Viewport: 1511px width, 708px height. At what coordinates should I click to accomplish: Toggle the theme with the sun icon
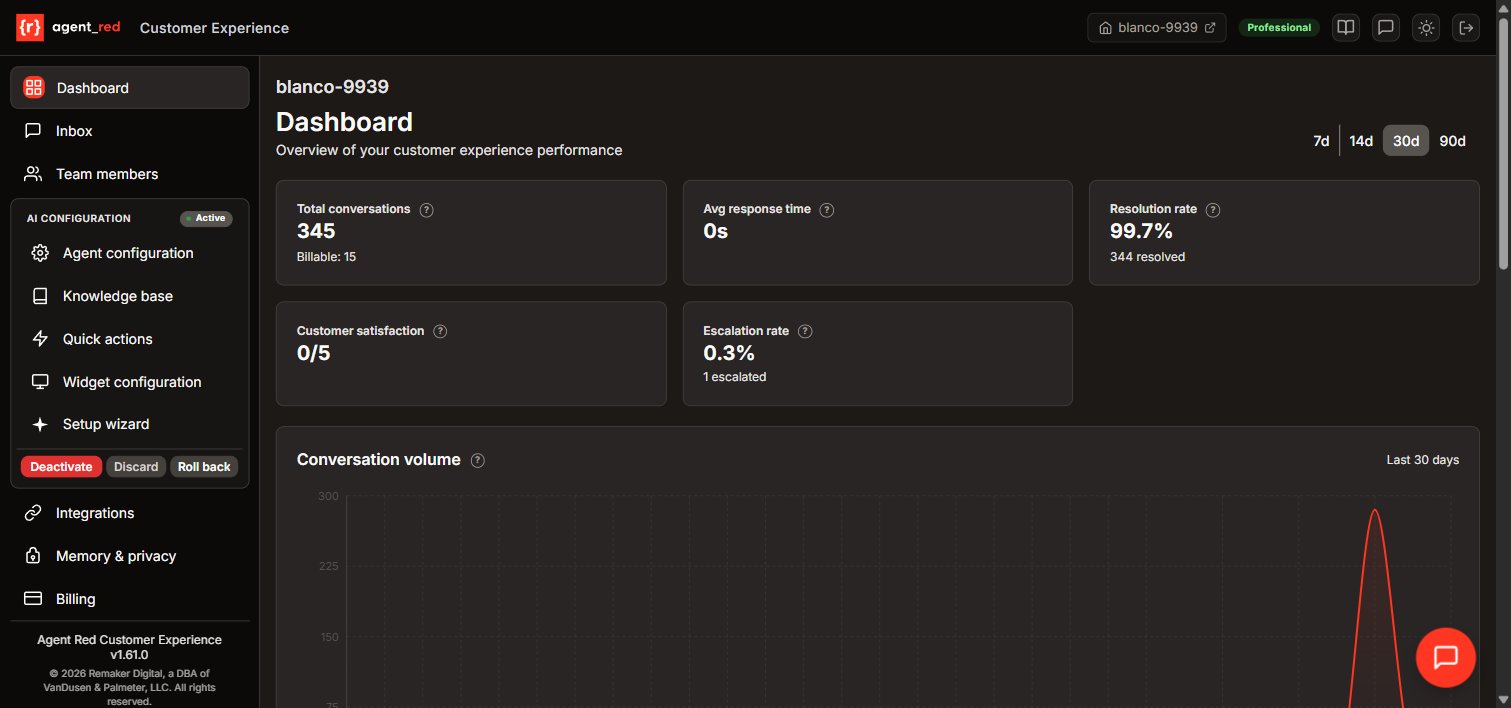click(x=1425, y=27)
